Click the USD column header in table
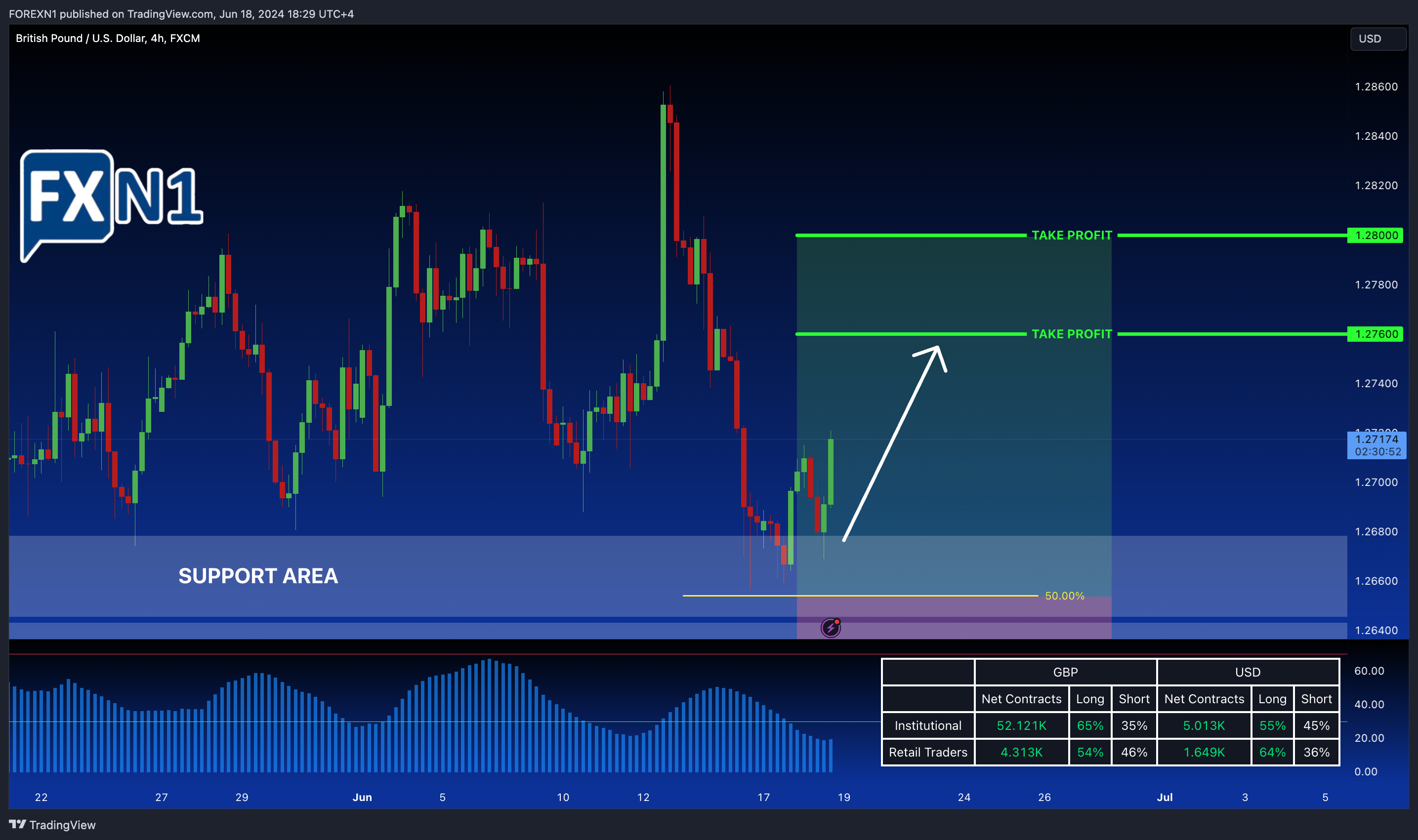 1248,672
